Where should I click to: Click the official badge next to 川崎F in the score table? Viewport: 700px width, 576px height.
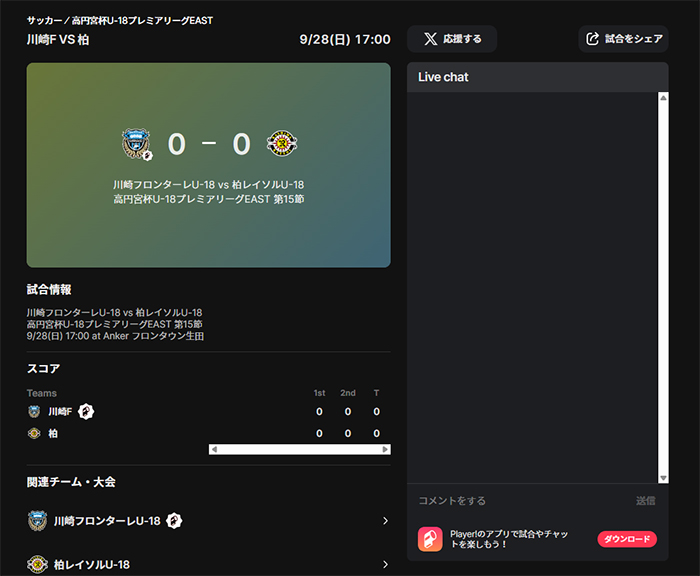[x=86, y=411]
